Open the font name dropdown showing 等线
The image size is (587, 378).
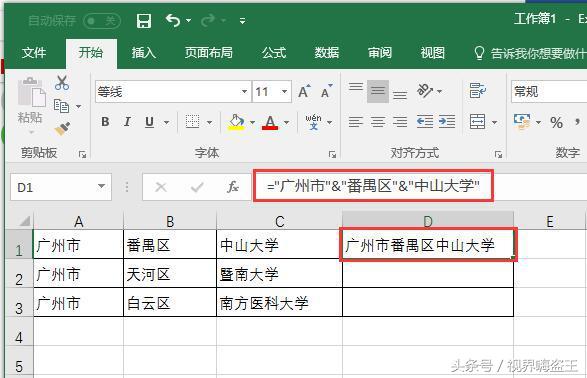click(244, 92)
